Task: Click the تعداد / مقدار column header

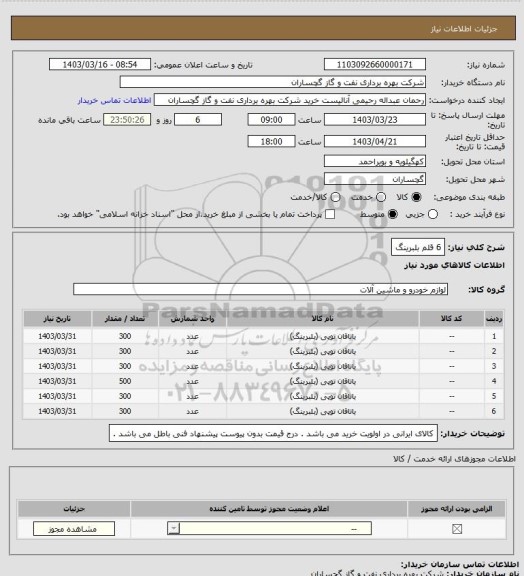Action: click(x=125, y=319)
